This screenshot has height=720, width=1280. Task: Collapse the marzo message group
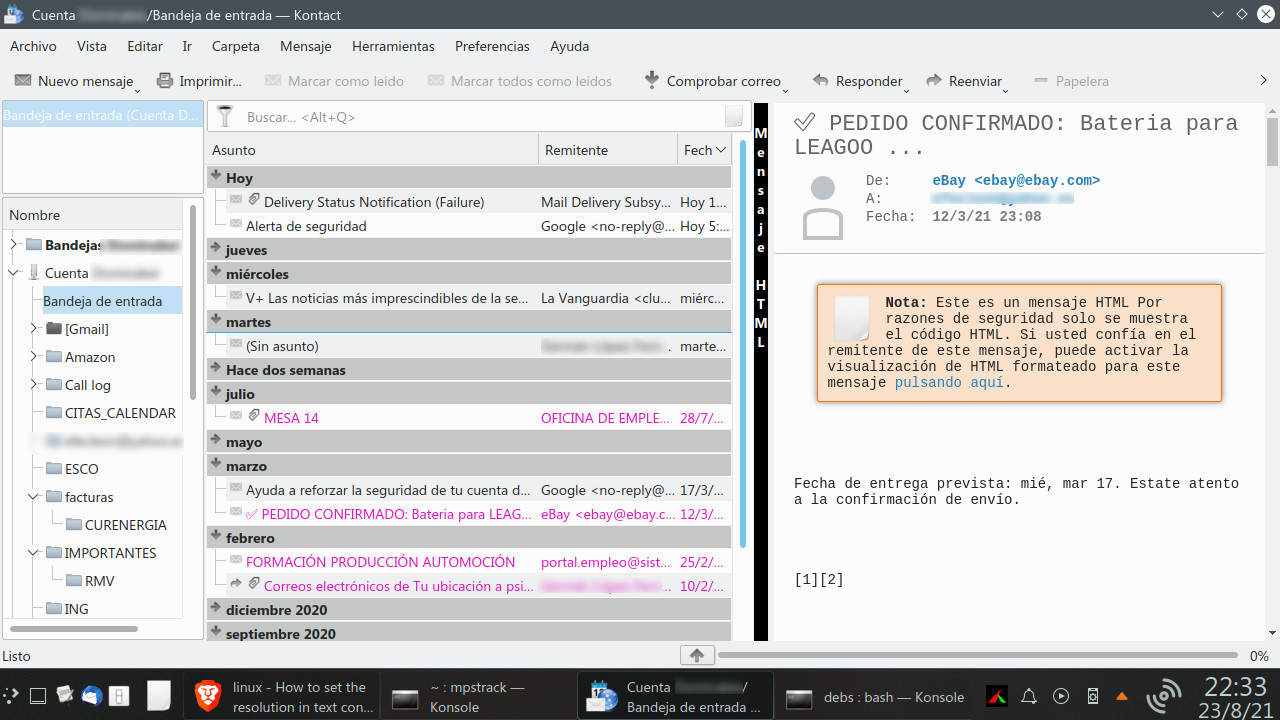[215, 465]
